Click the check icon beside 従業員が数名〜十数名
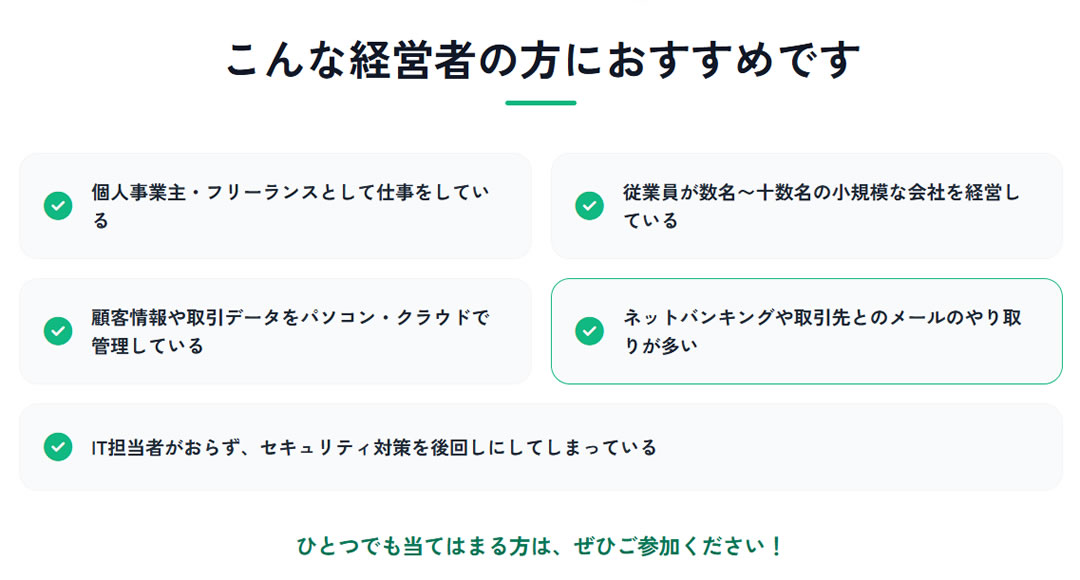The height and width of the screenshot is (580, 1080). tap(589, 206)
